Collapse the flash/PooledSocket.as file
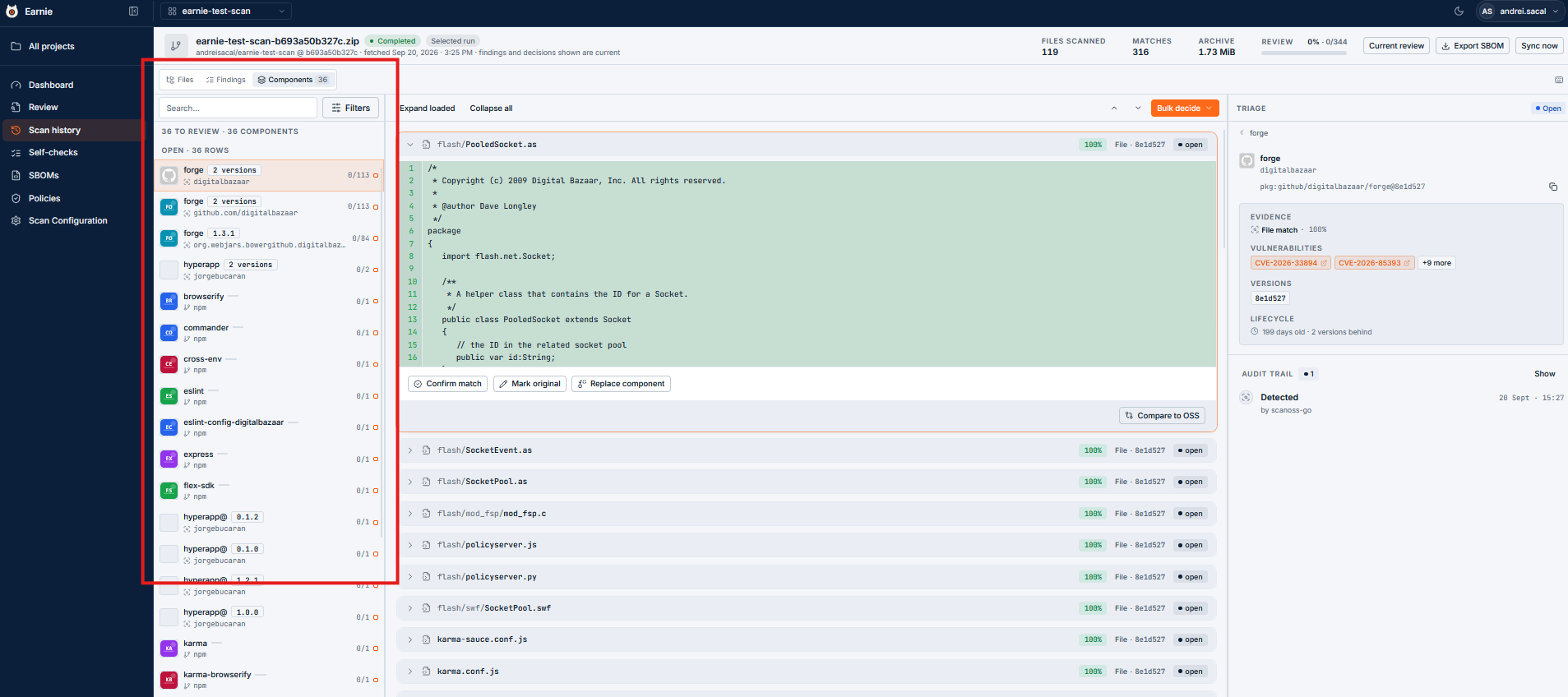Screen dimensions: 1568x697 click(410, 145)
